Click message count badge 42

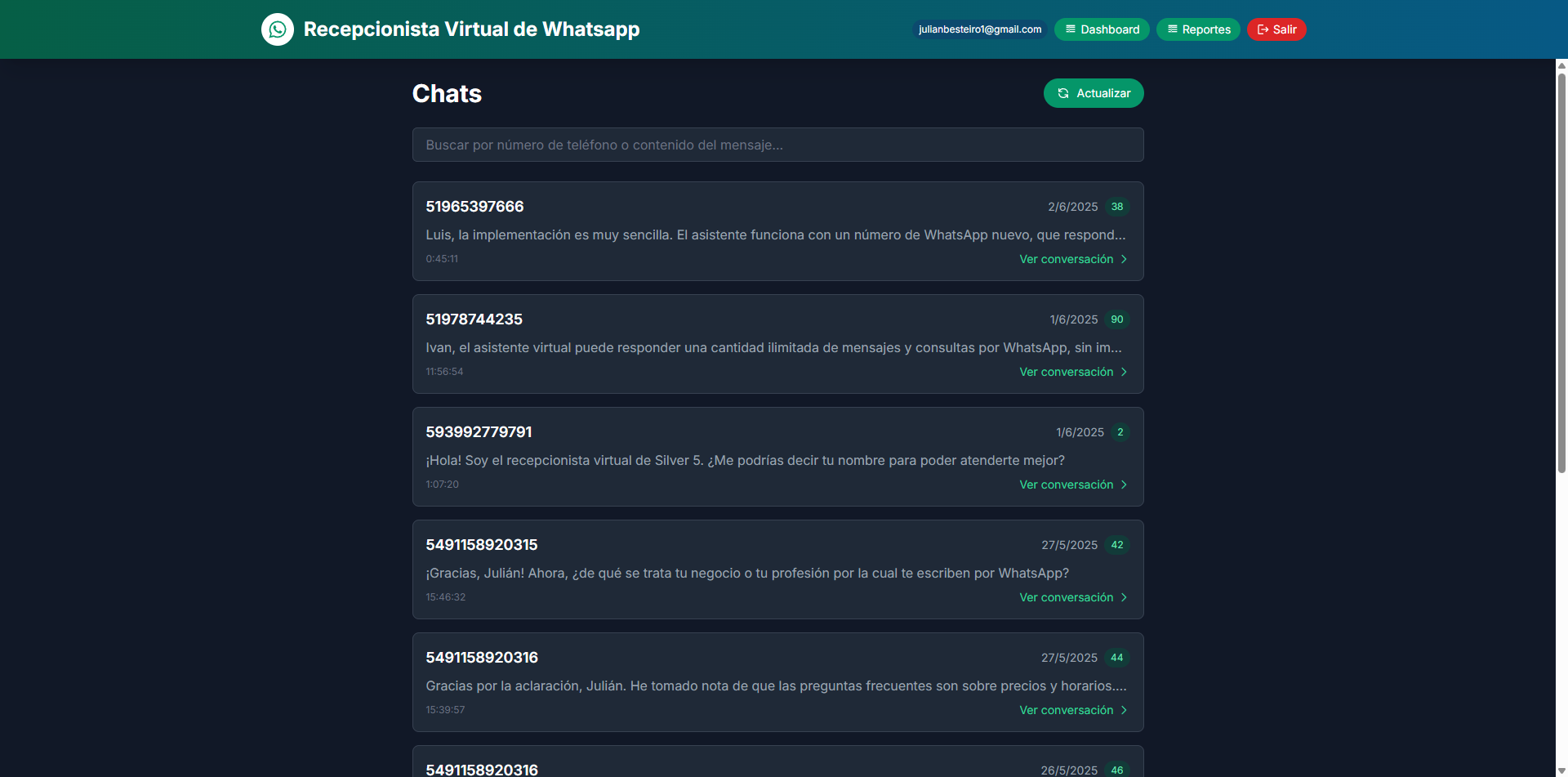[x=1117, y=545]
